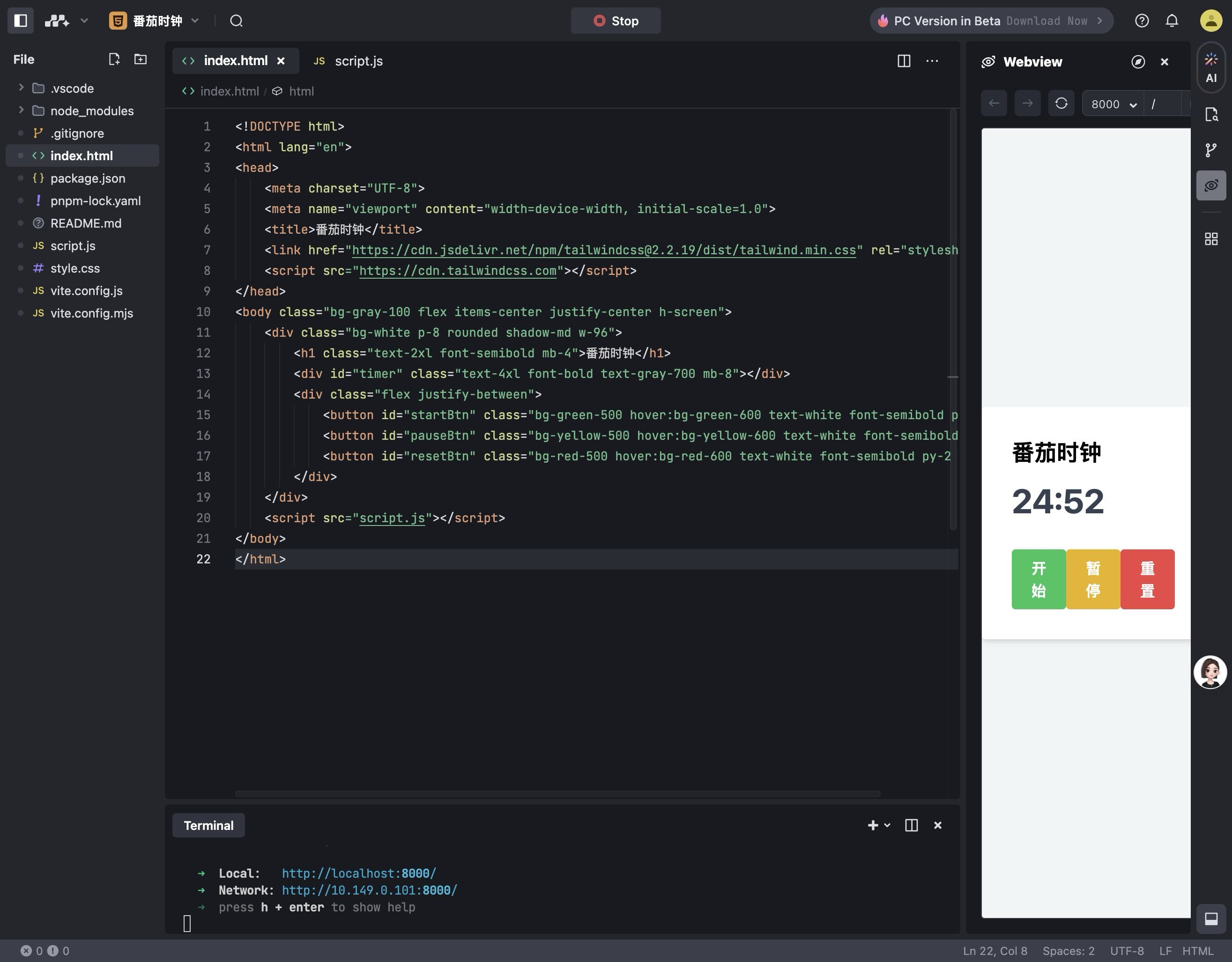1232x962 pixels.
Task: Click the new folder icon in File panel
Action: tap(141, 59)
